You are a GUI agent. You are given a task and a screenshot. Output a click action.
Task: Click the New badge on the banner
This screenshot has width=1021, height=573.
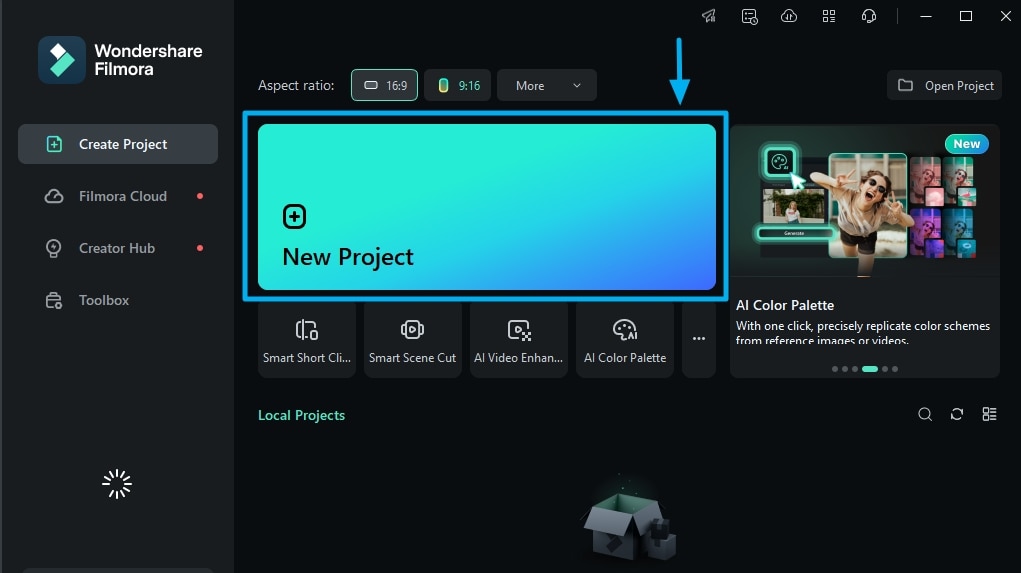tap(966, 144)
